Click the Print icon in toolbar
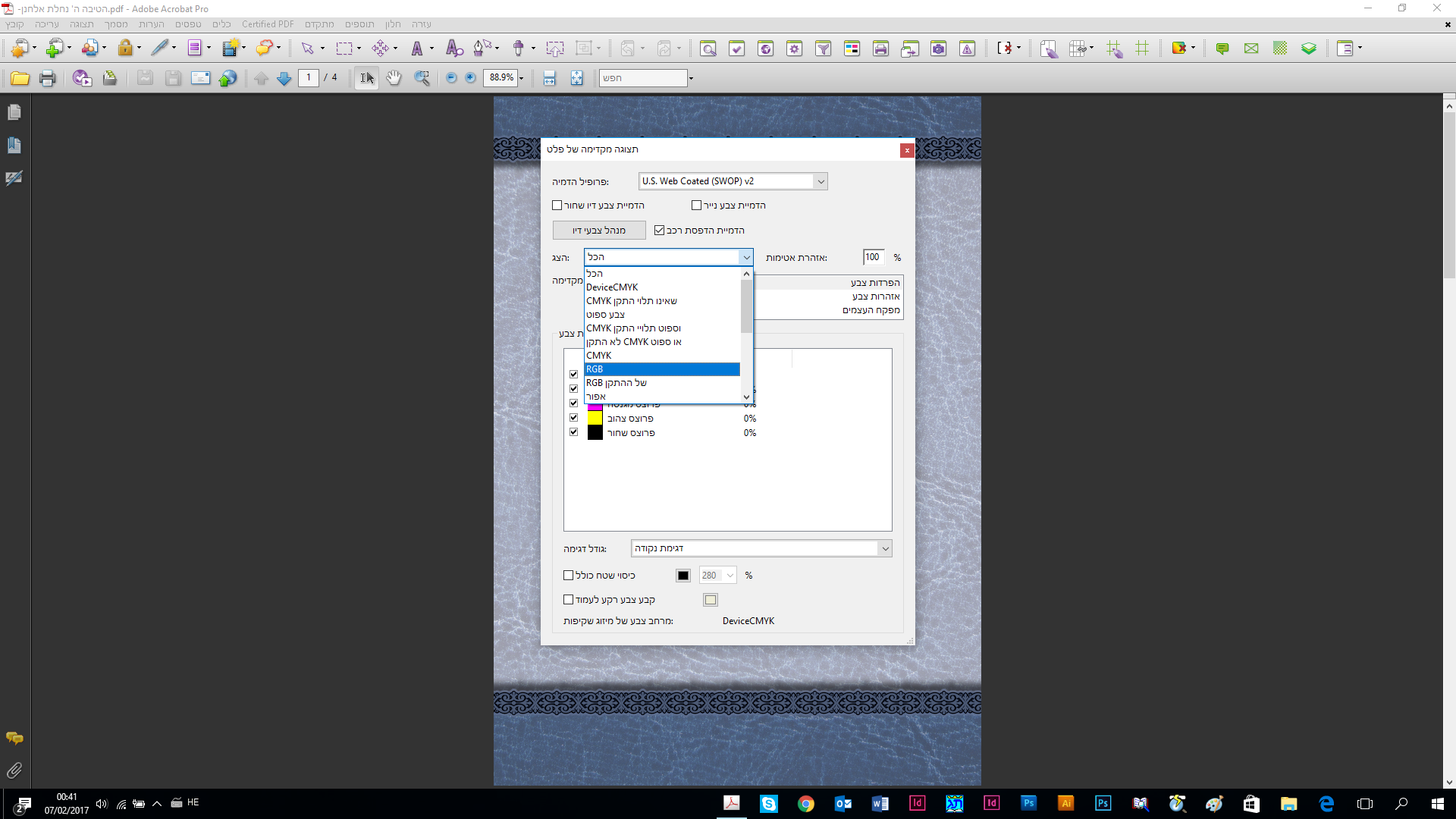The image size is (1456, 819). 47,78
